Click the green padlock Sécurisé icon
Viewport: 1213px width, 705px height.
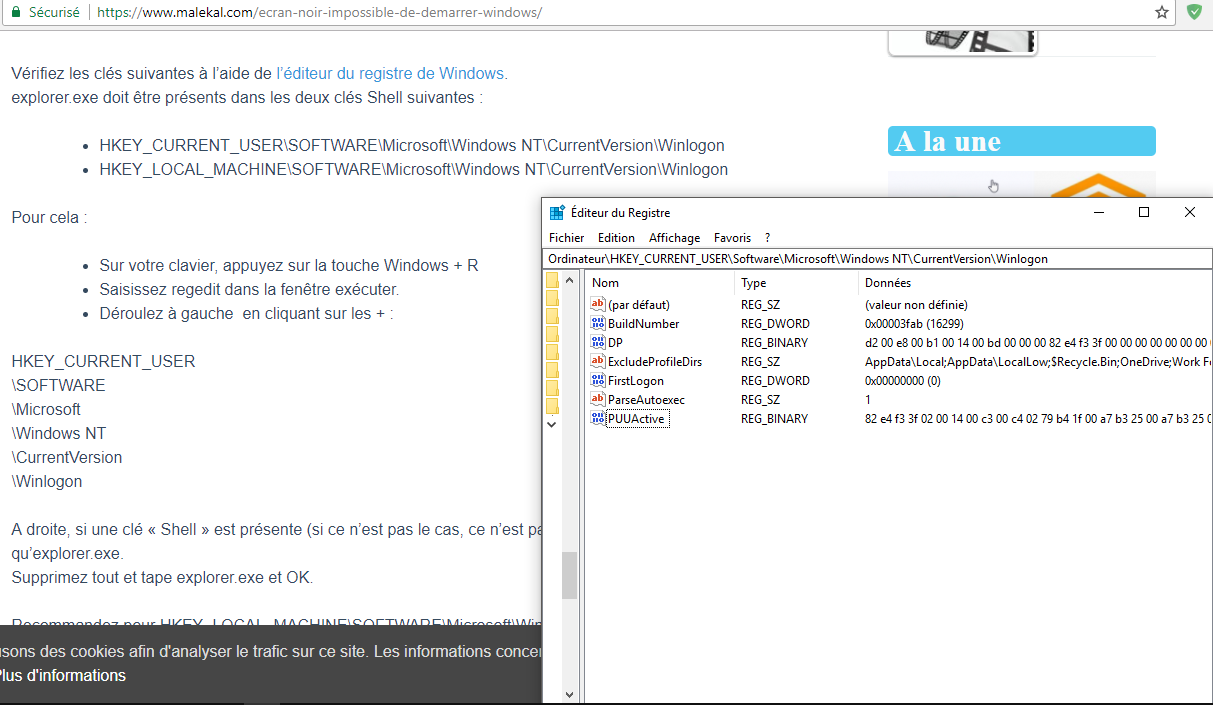click(14, 12)
